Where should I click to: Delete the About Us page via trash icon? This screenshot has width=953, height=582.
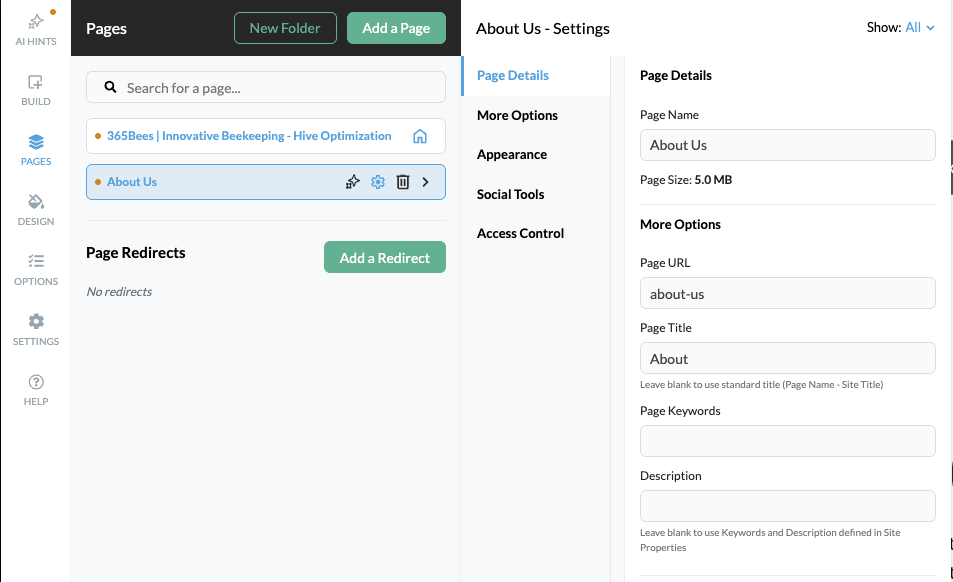[x=403, y=182]
